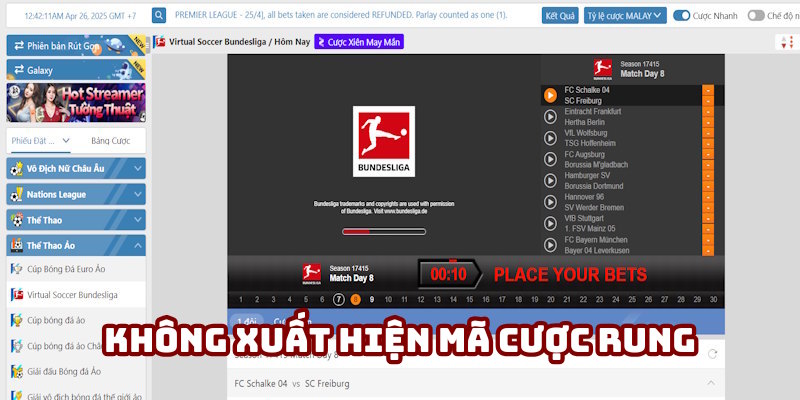Click the date and time display

point(80,16)
